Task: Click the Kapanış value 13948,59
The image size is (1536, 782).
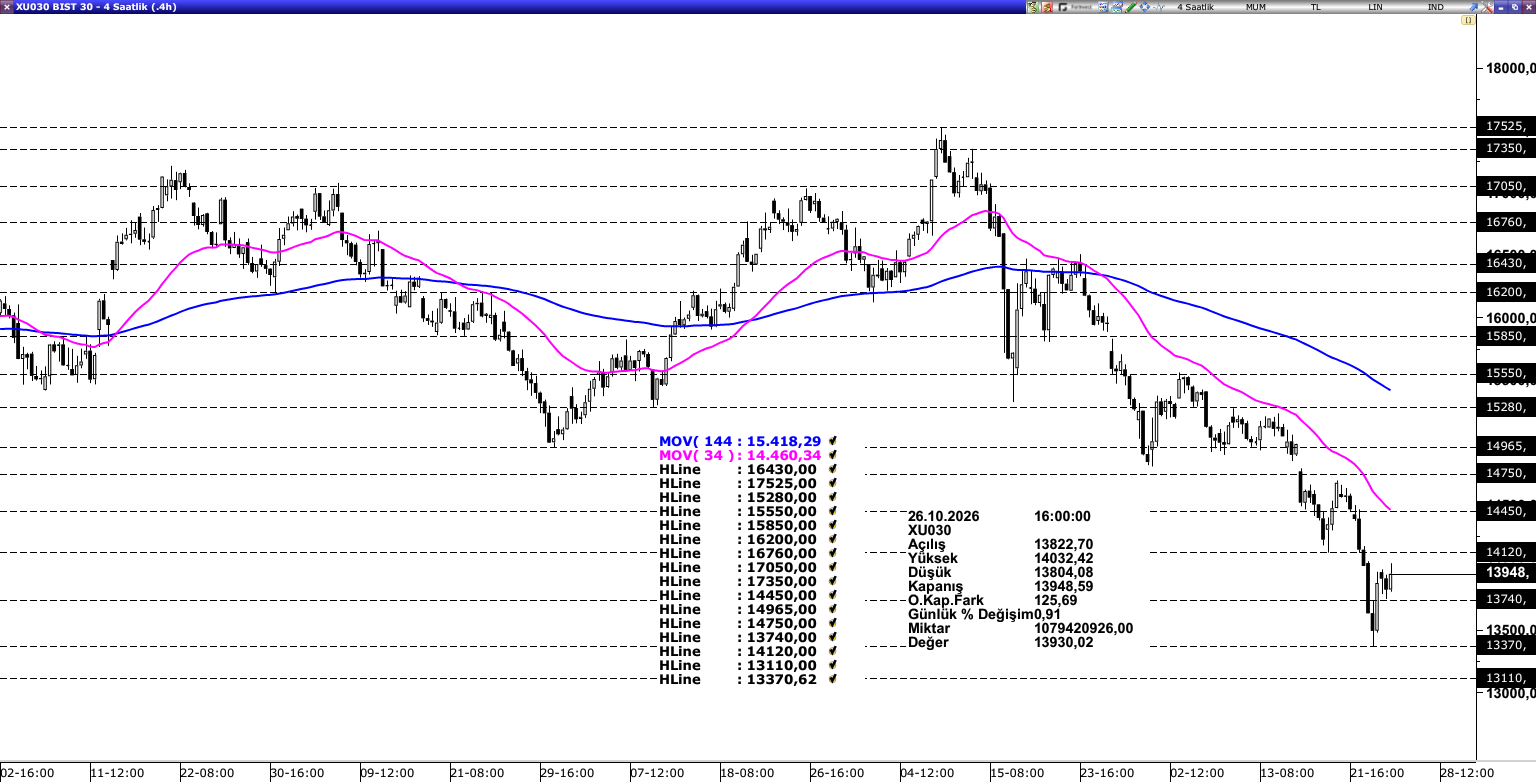Action: point(1064,587)
